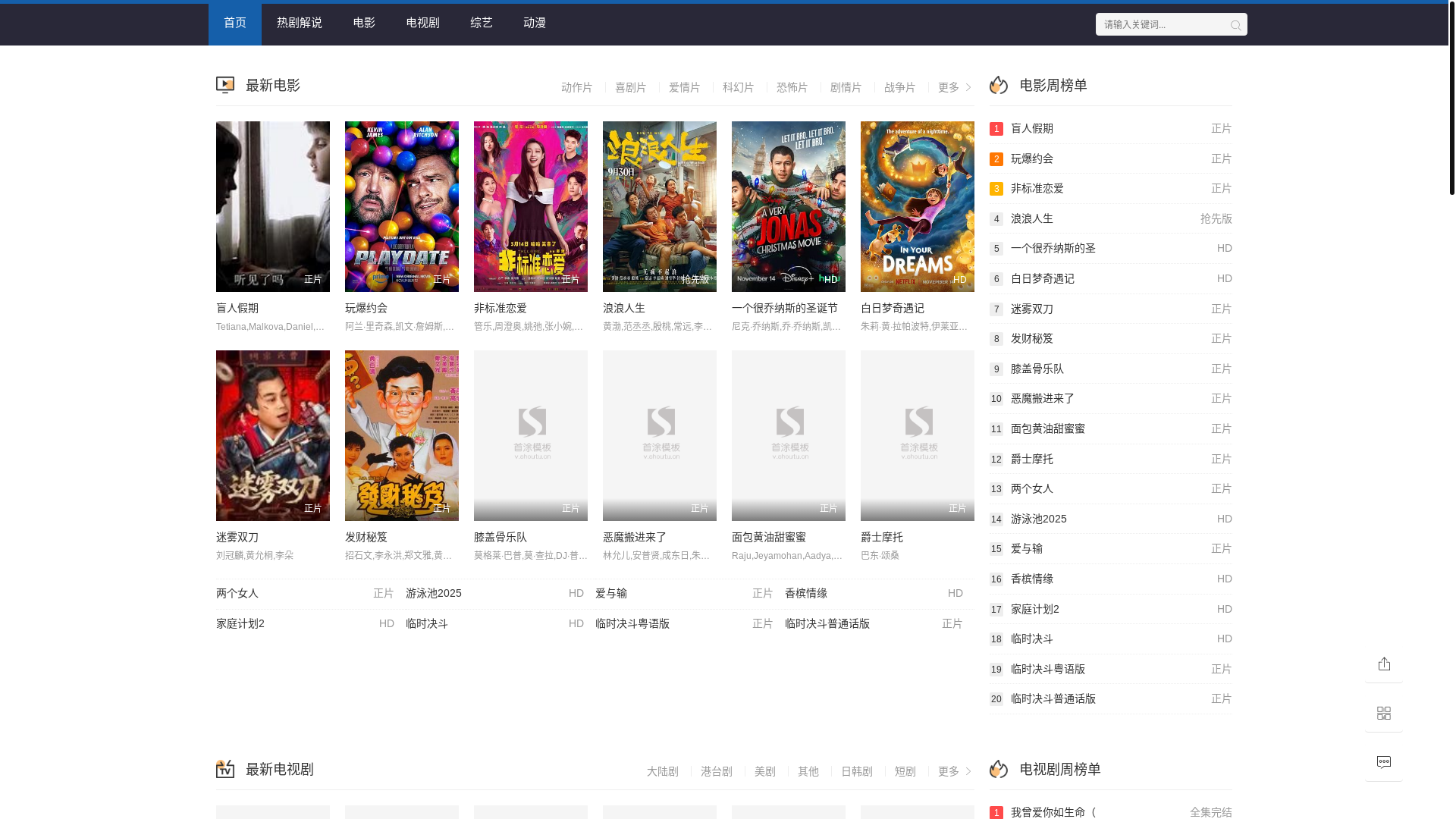The image size is (1456, 819).
Task: Filter movies by 剧情片
Action: pyautogui.click(x=846, y=88)
